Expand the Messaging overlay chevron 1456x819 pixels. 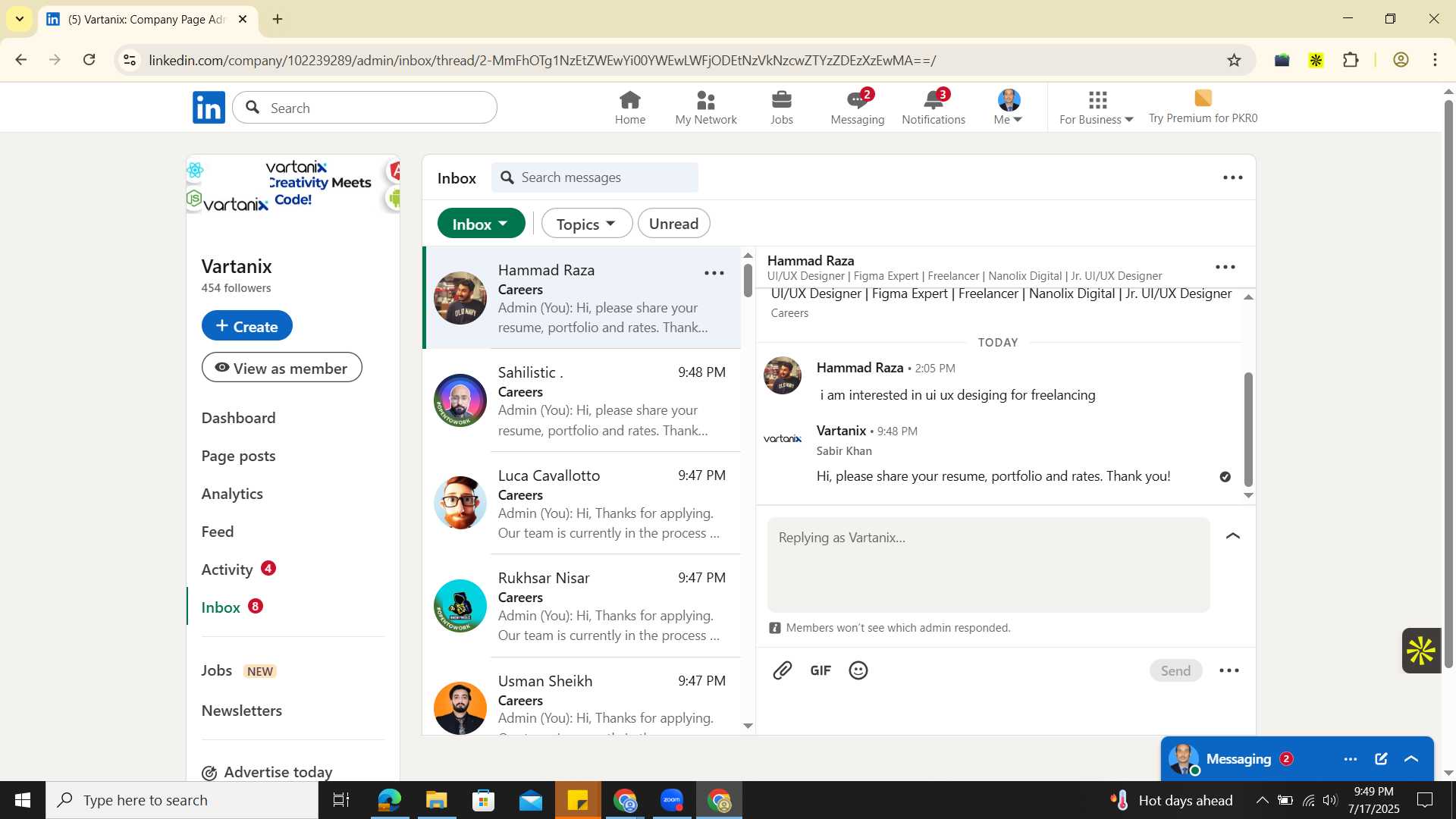click(x=1411, y=759)
